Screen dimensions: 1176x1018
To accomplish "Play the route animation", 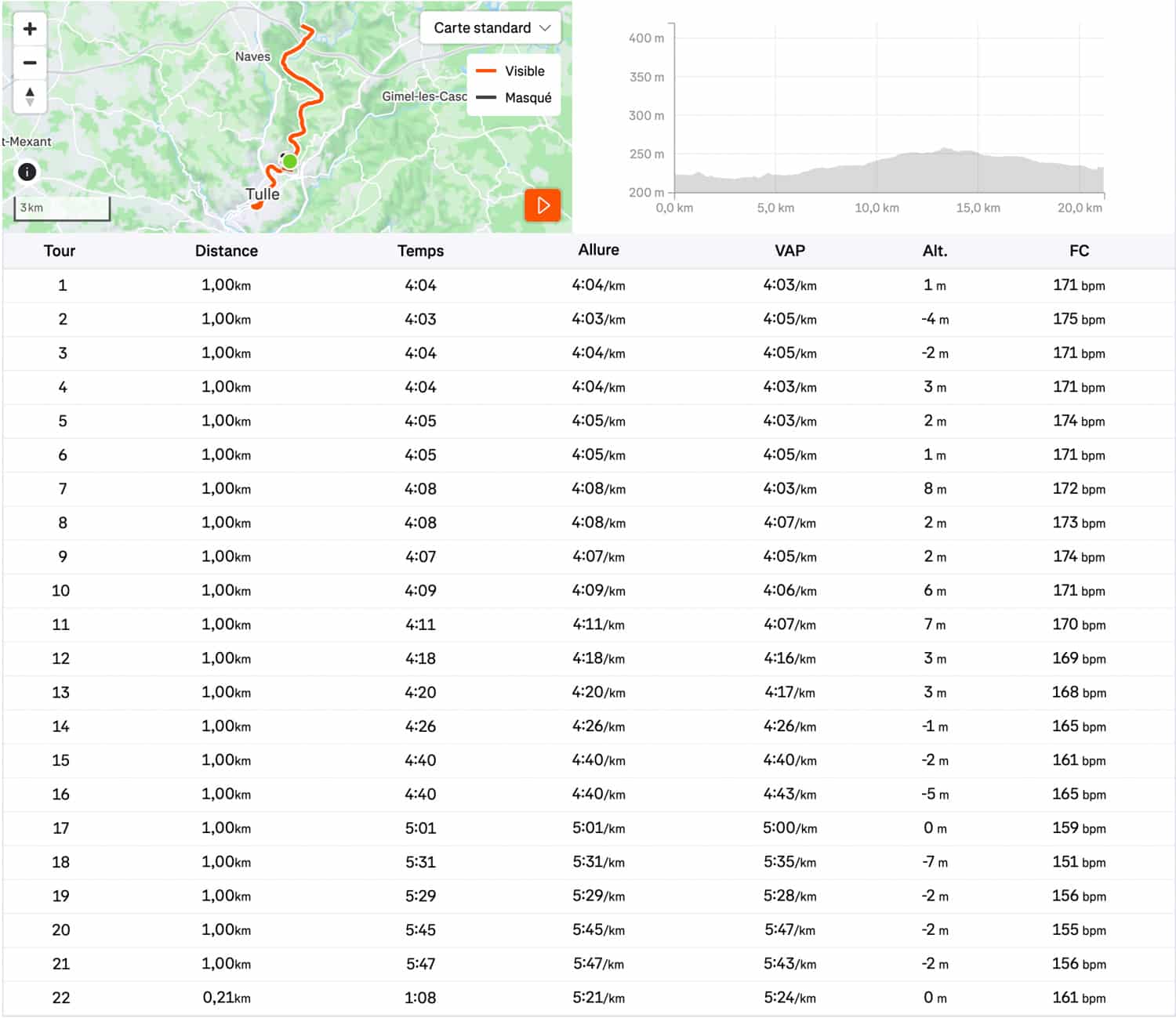I will [543, 205].
